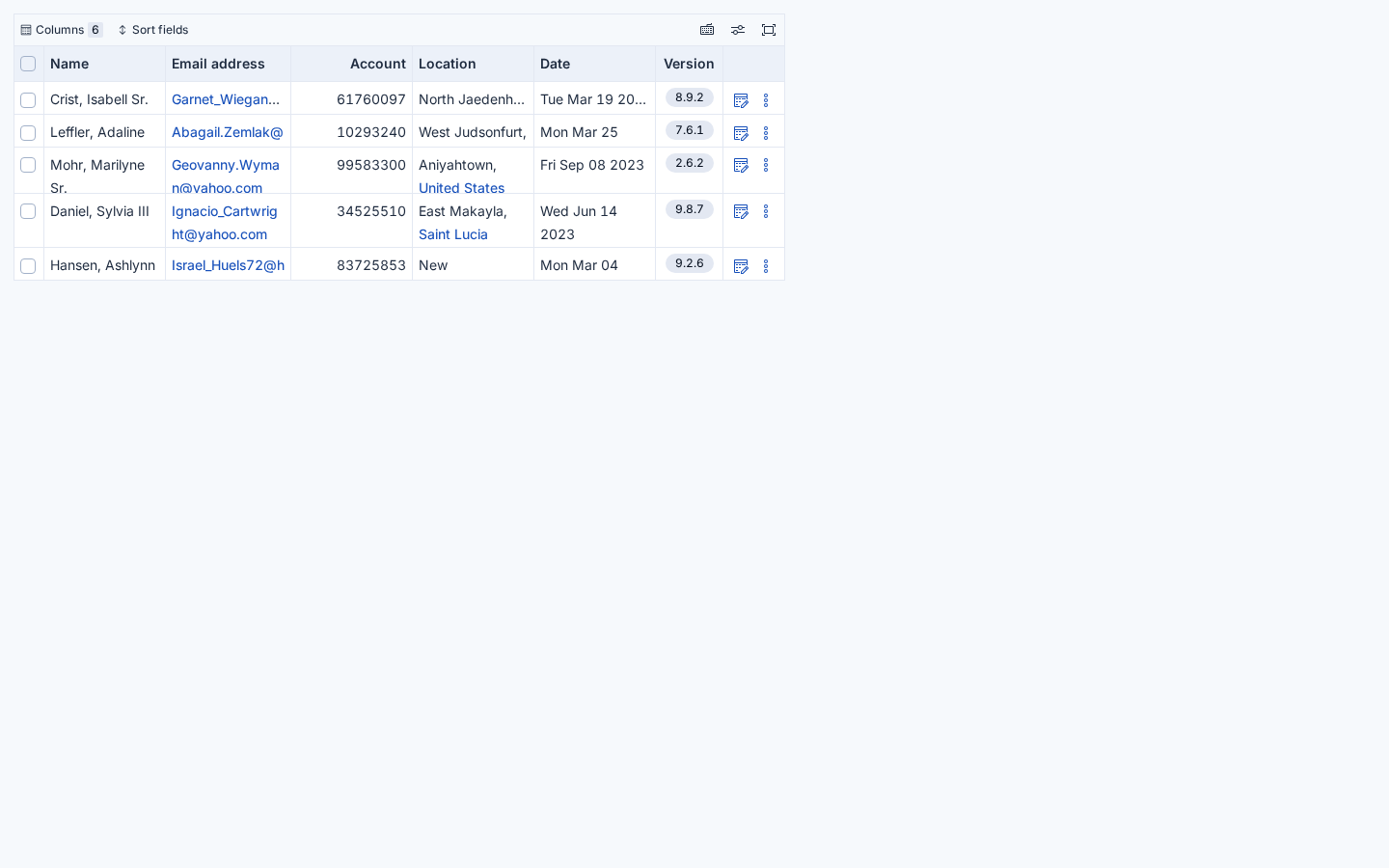This screenshot has height=868, width=1389.
Task: Click the name Daniel, Sylvia III
Action: coord(99,211)
